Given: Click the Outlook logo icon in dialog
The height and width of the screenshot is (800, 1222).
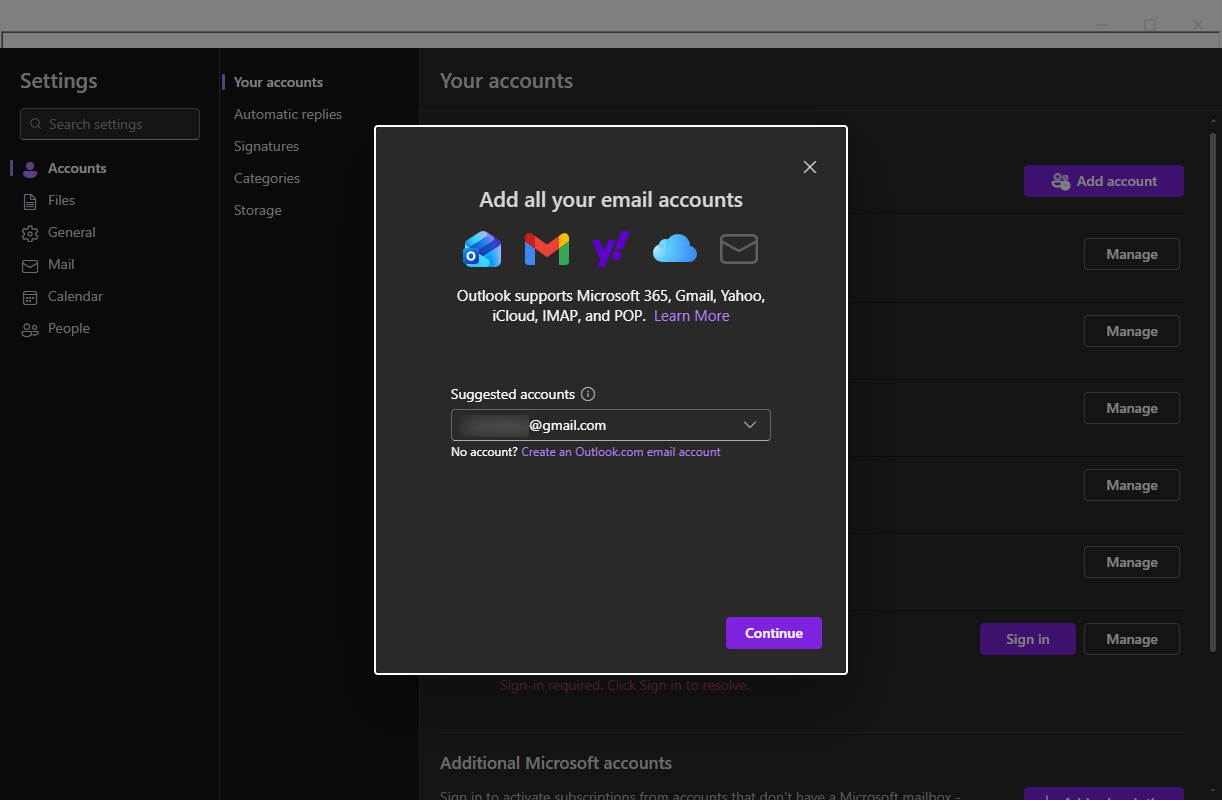Looking at the screenshot, I should 482,249.
